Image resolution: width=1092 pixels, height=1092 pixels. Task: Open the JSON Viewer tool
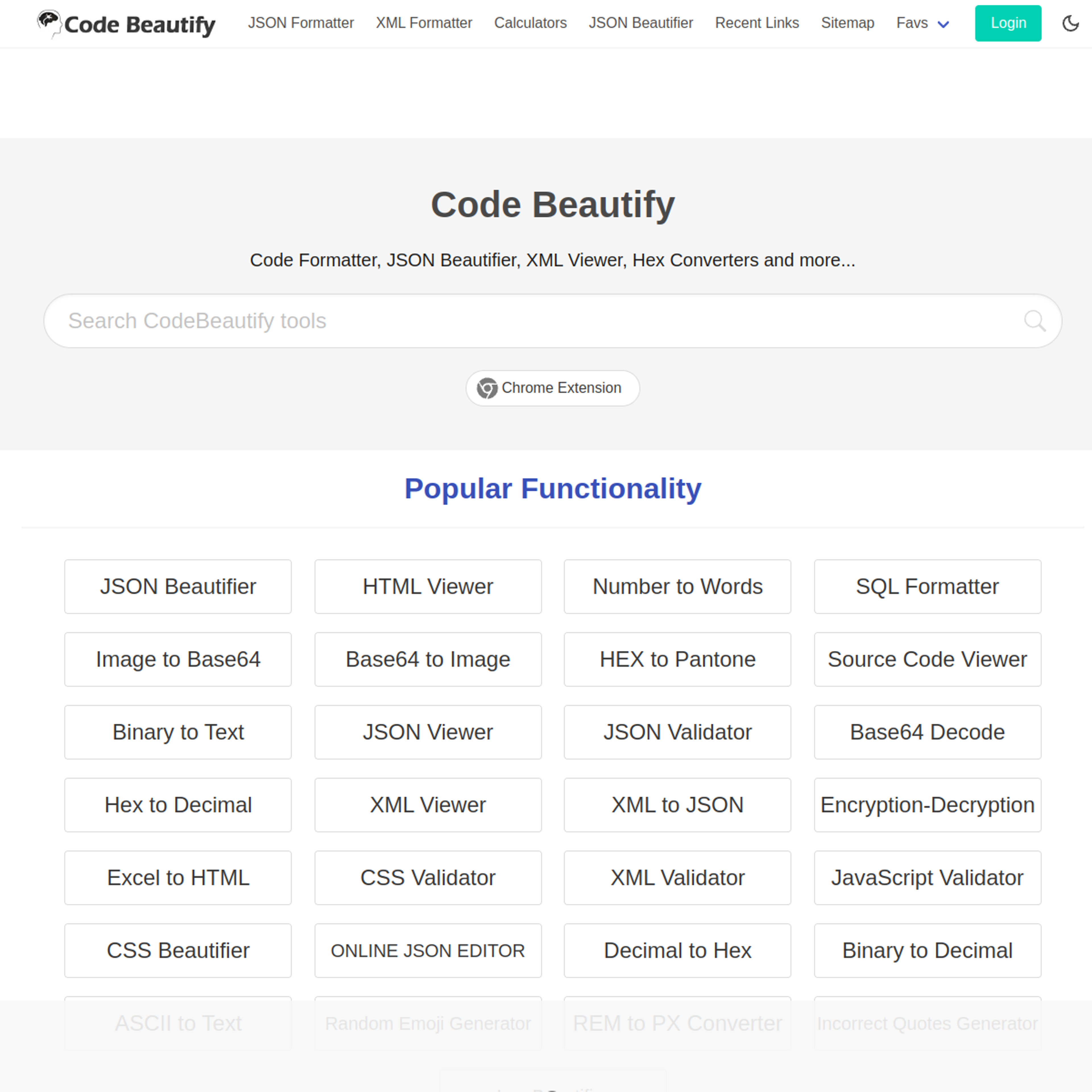point(428,732)
